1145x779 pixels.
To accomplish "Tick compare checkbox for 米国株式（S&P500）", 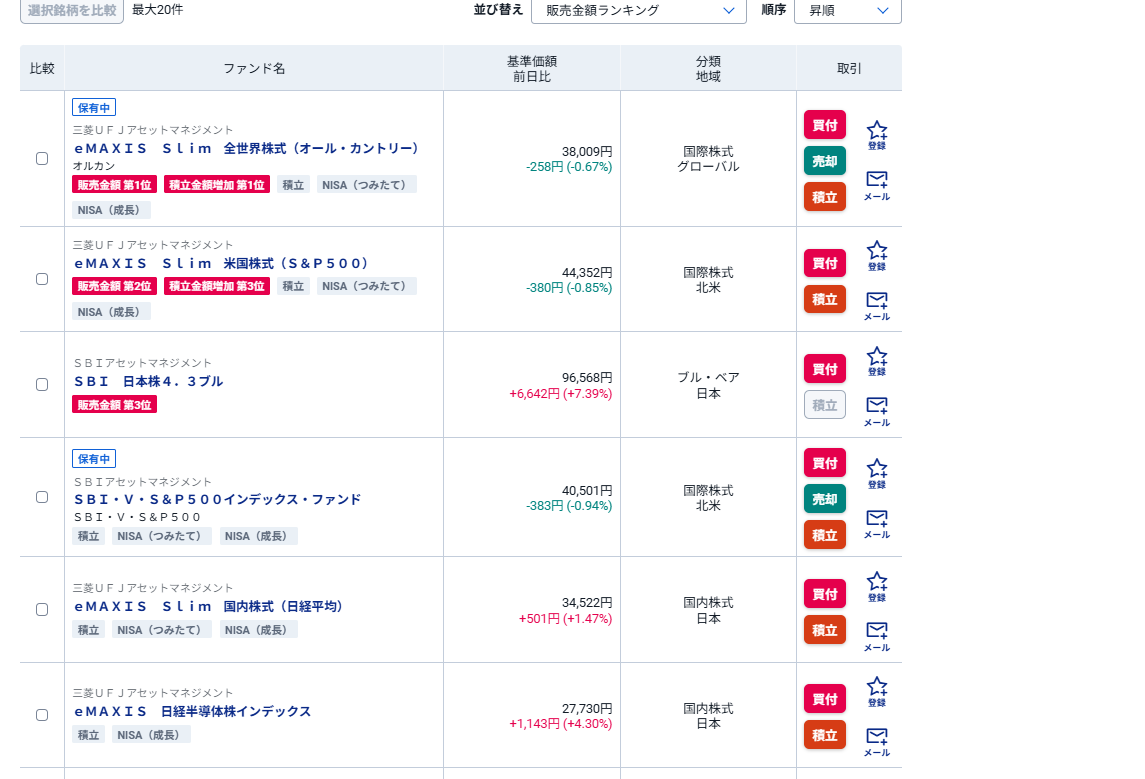I will pos(42,279).
